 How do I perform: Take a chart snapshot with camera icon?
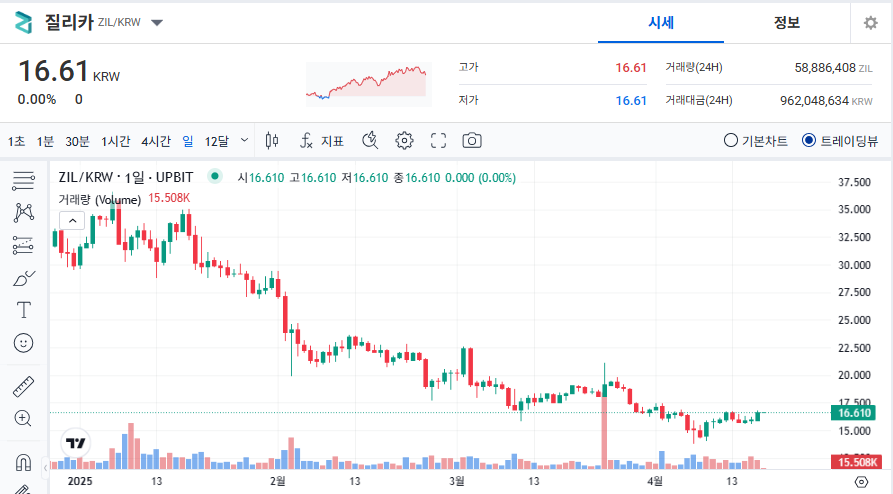[x=472, y=140]
